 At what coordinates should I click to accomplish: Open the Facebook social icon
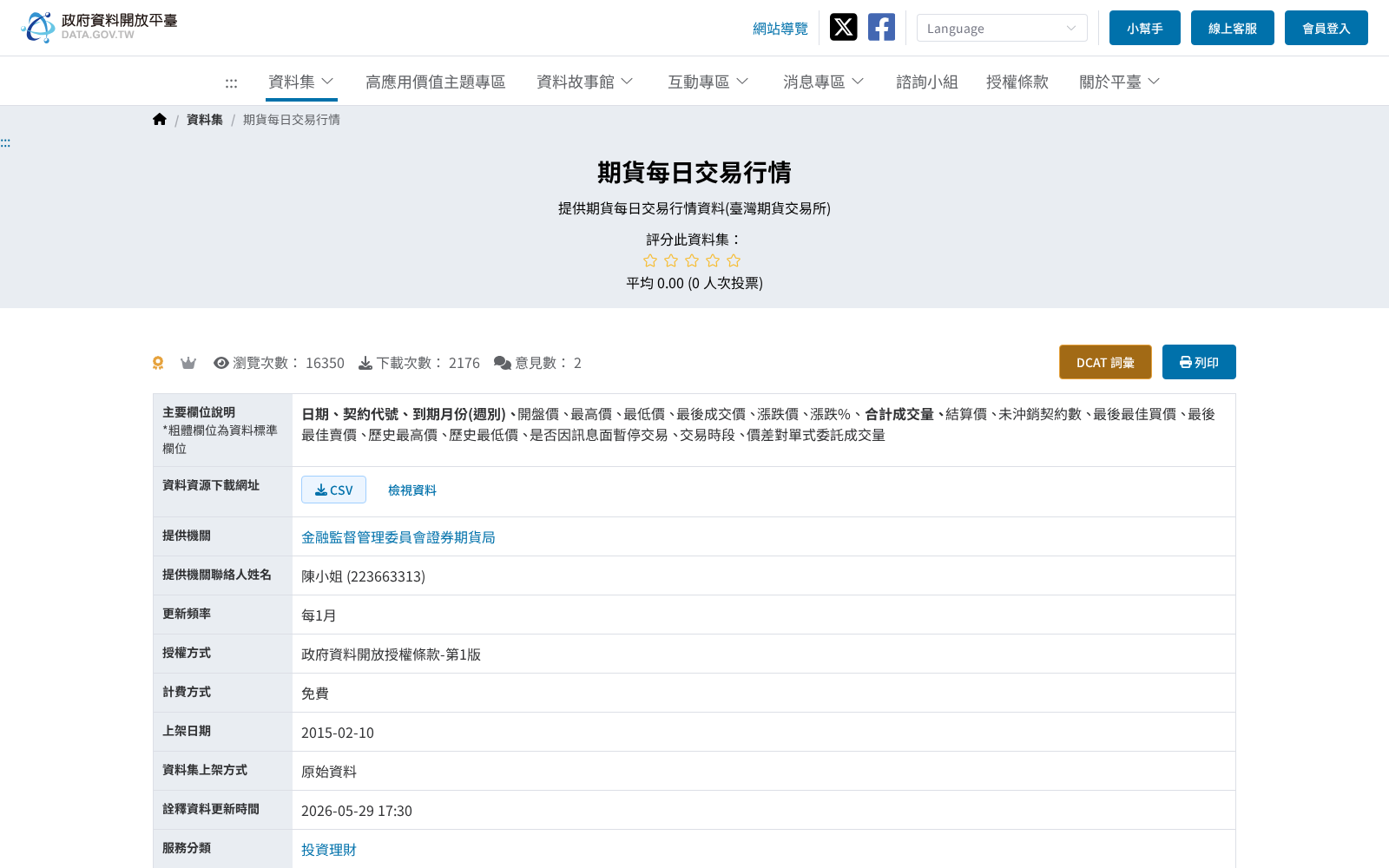click(881, 27)
